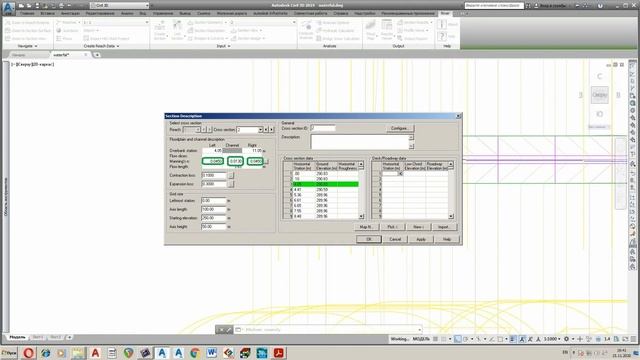Click Cancel in Section Description dialog
Viewport: 640px width, 360px height.
tap(395, 239)
